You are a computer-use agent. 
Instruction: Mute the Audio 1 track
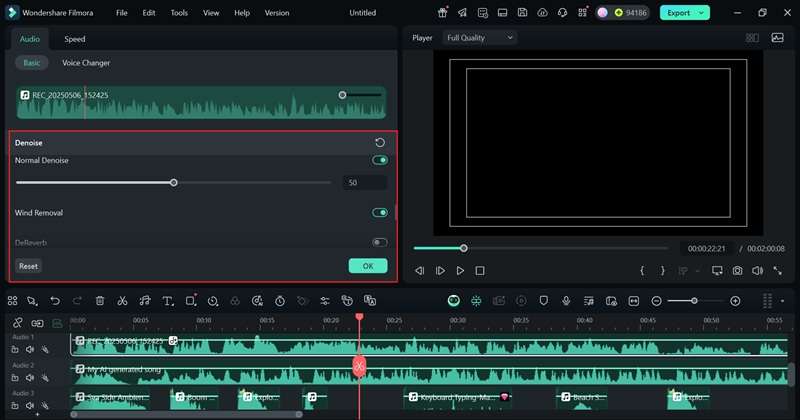[30, 350]
